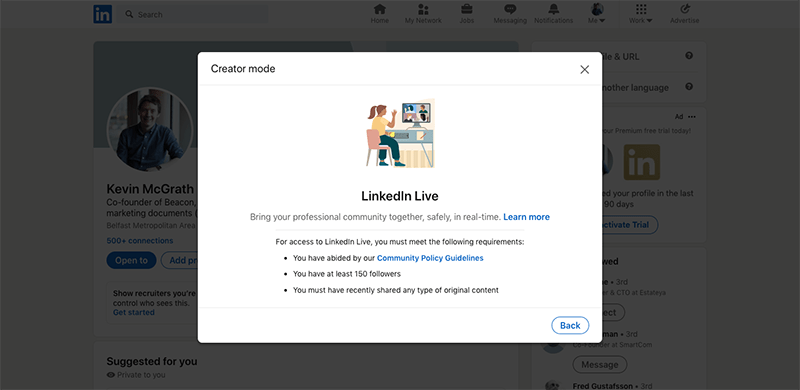Open the Ad options ellipsis menu

point(691,116)
